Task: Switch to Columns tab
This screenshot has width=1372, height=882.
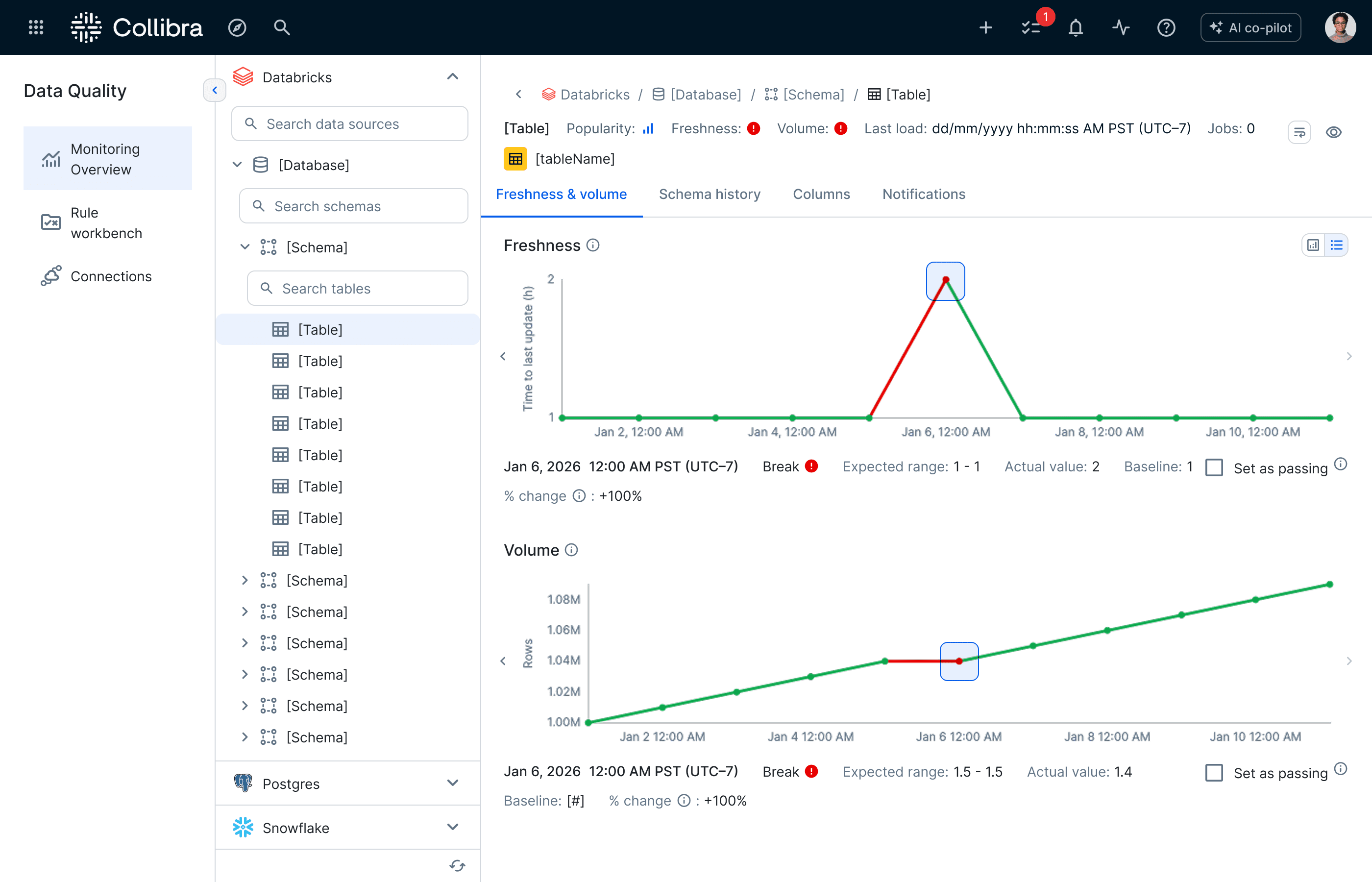Action: (x=821, y=194)
